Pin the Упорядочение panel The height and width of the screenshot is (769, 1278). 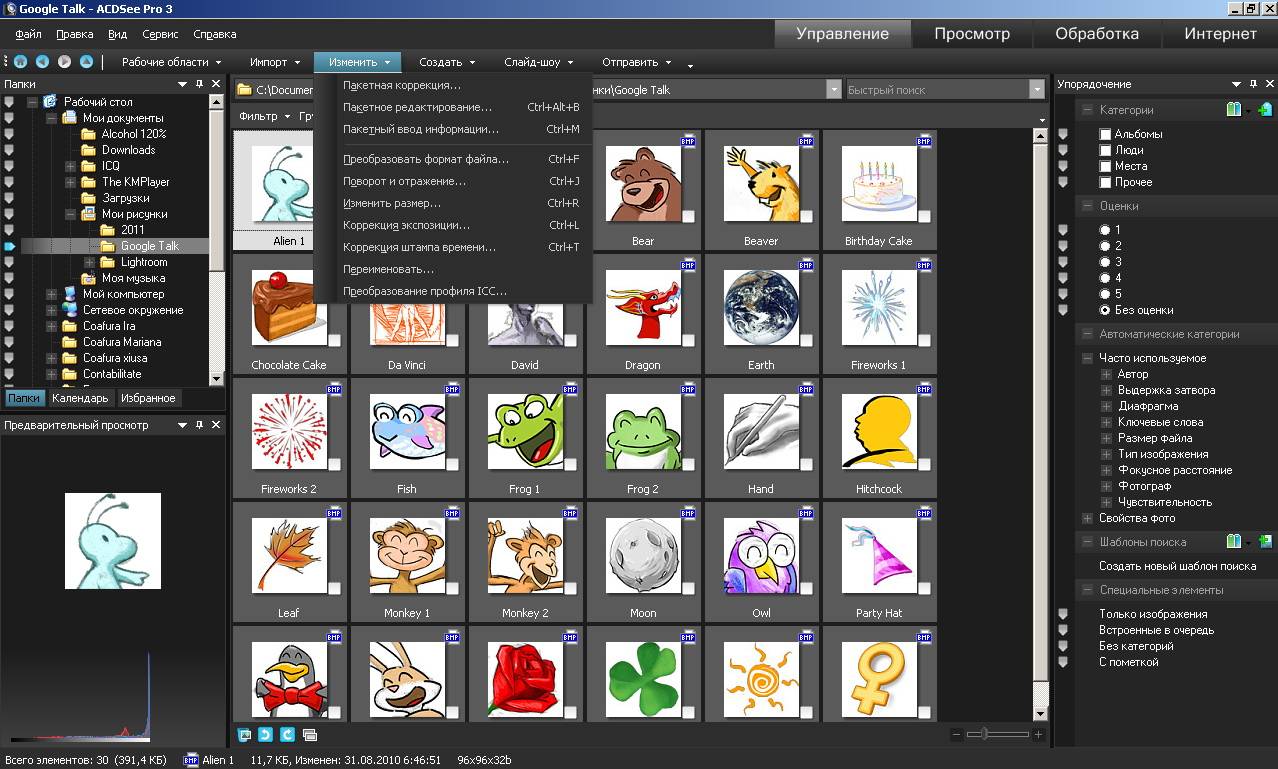point(1252,85)
